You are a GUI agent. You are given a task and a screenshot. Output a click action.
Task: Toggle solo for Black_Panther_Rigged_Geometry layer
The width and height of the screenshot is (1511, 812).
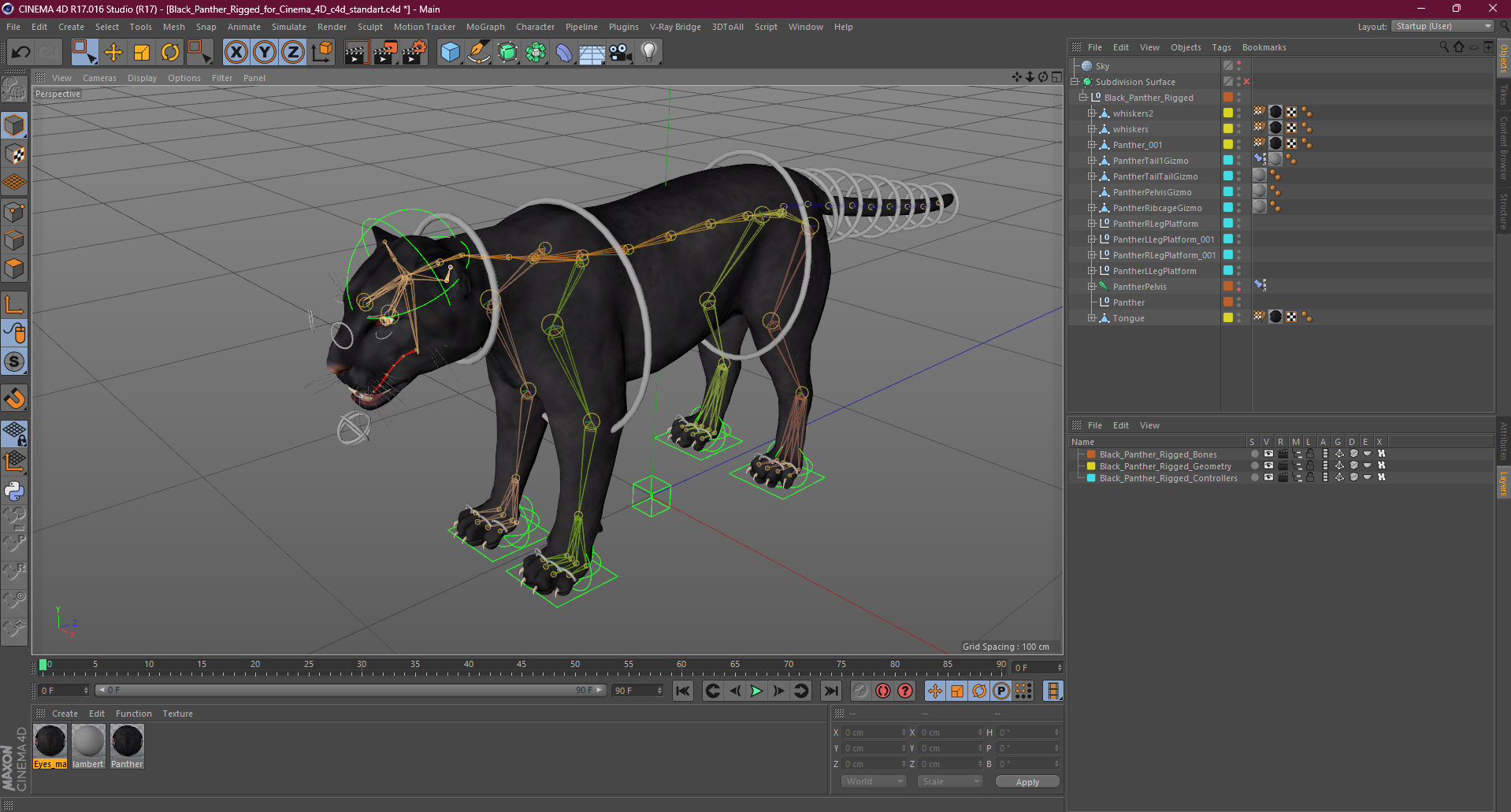pyautogui.click(x=1255, y=465)
